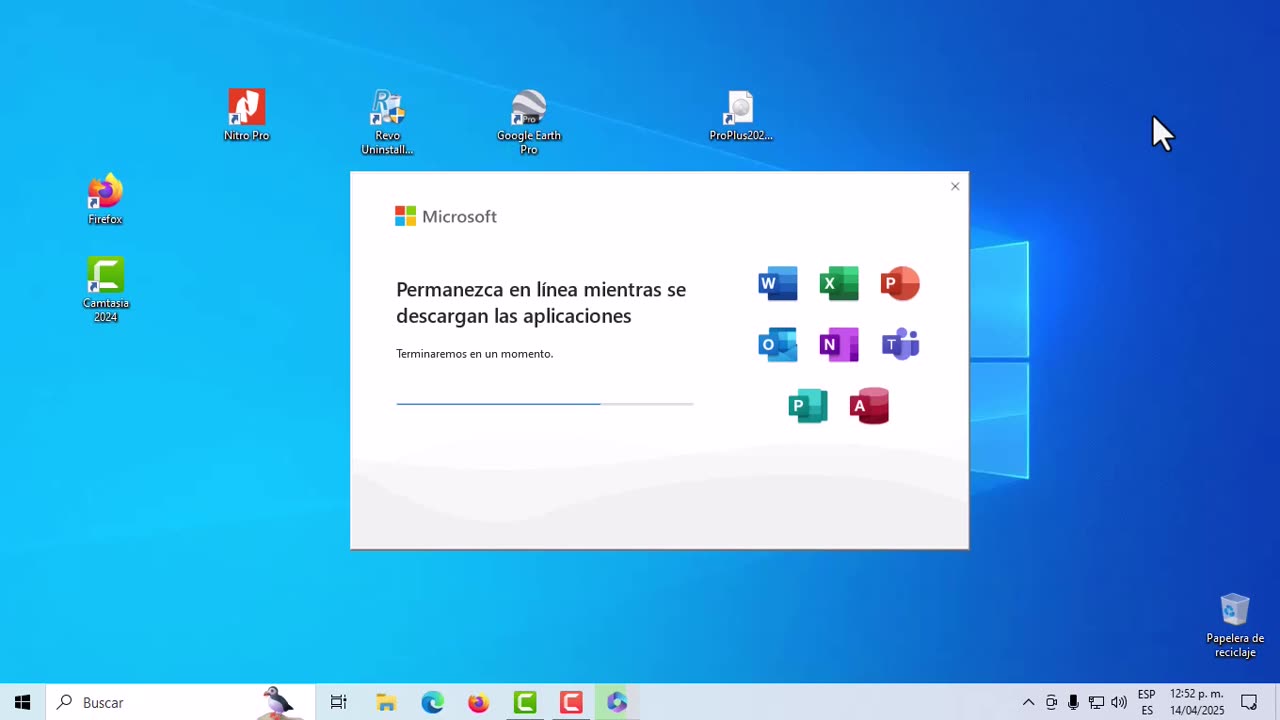Open File Explorer from taskbar
This screenshot has height=720, width=1280.
pos(386,702)
